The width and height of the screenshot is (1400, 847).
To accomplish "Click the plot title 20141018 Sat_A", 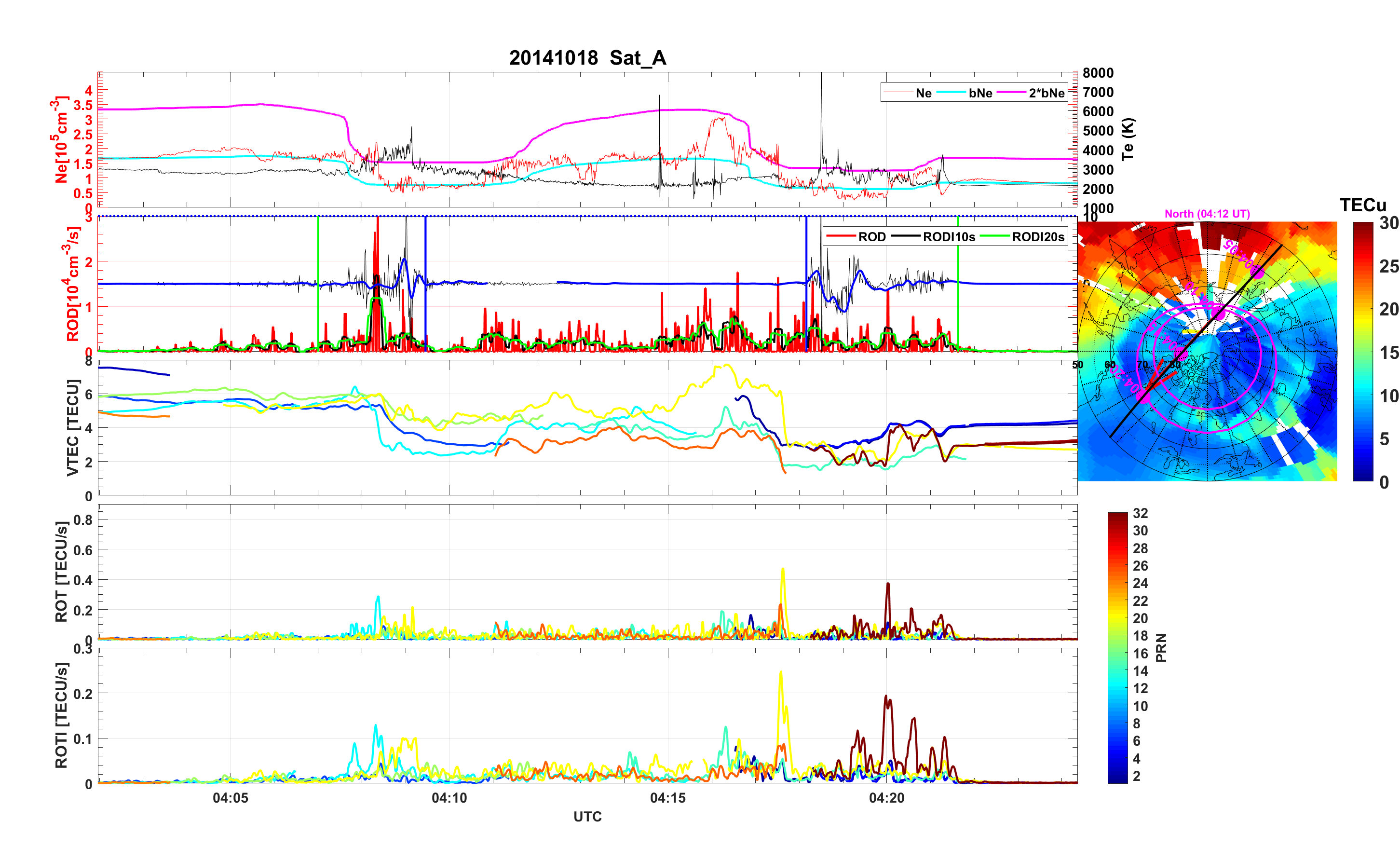I will pyautogui.click(x=587, y=58).
